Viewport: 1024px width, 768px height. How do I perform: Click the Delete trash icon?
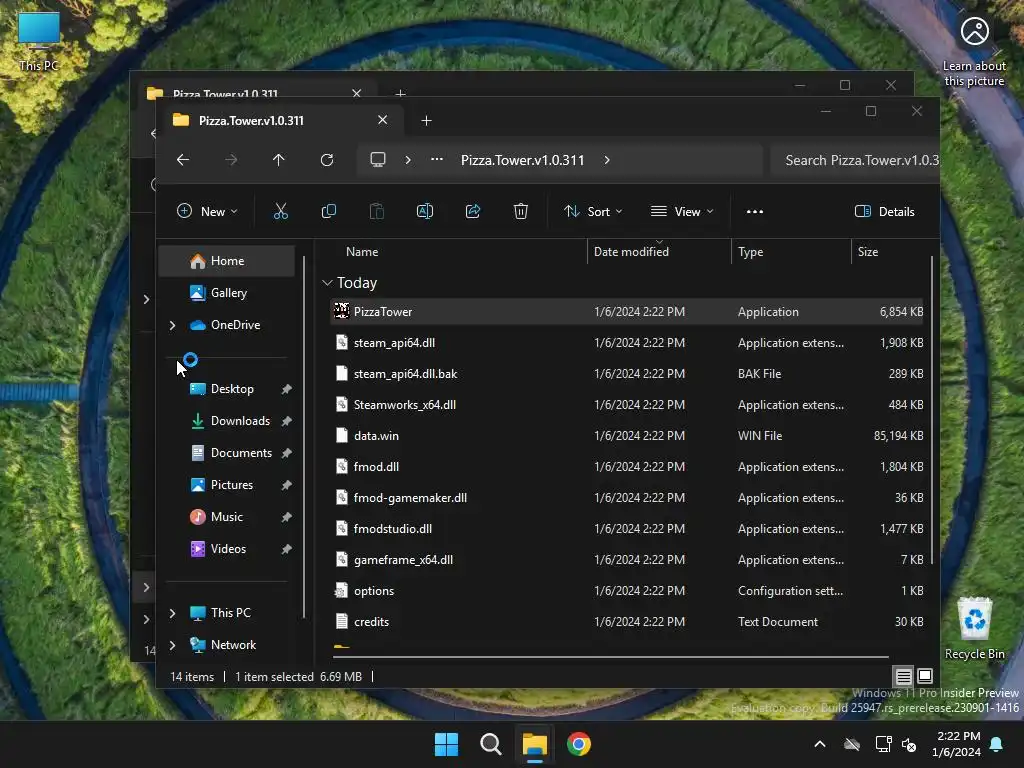pyautogui.click(x=520, y=212)
